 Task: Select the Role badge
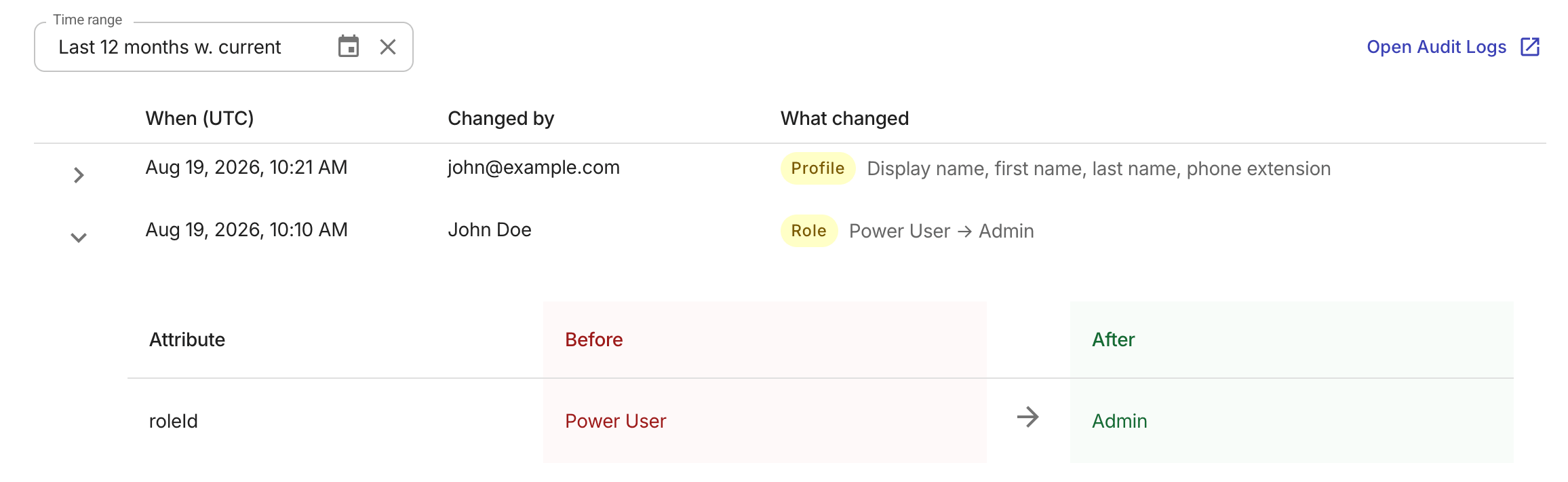pos(809,231)
